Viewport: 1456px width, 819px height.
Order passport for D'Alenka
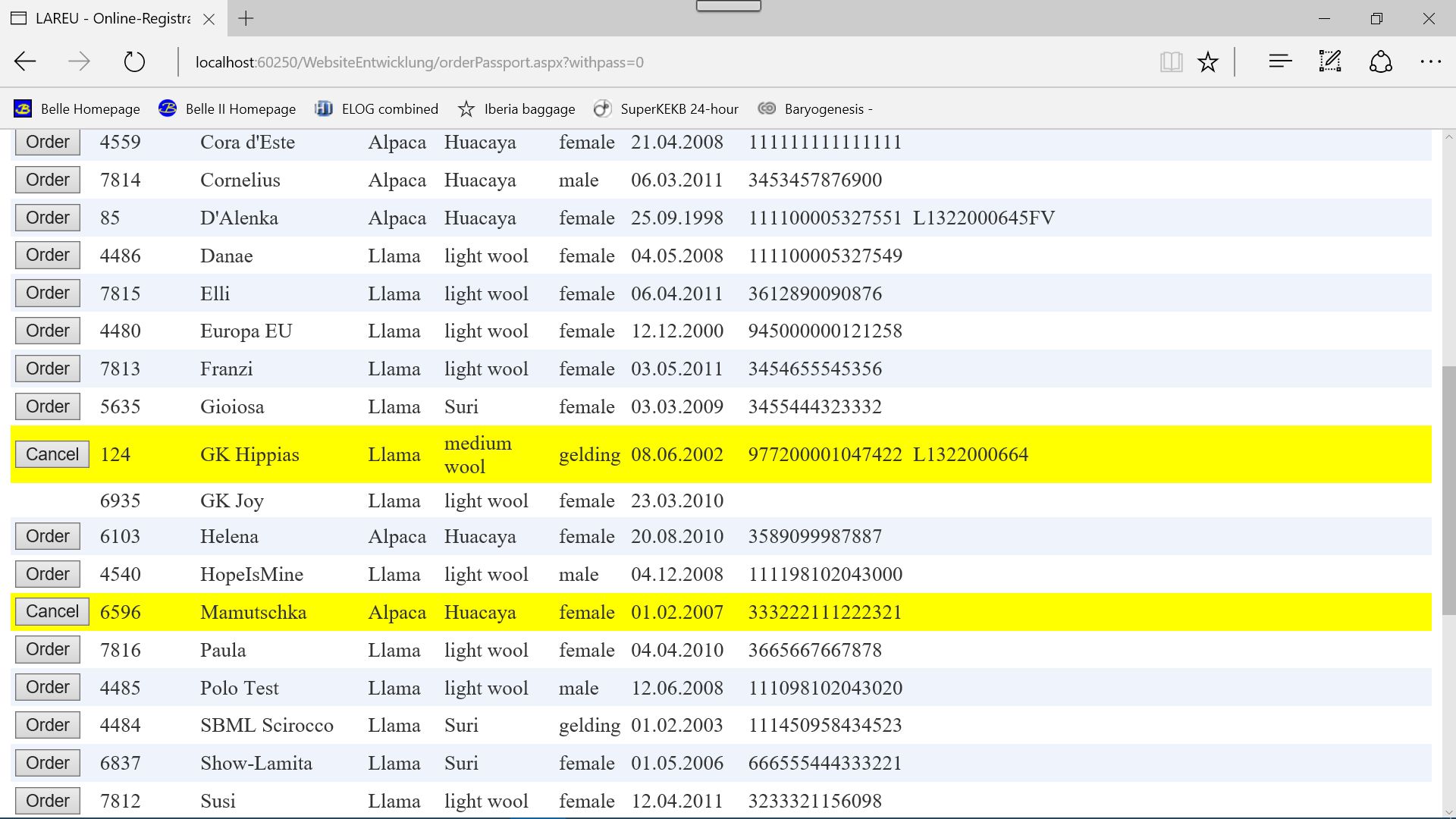(x=48, y=218)
